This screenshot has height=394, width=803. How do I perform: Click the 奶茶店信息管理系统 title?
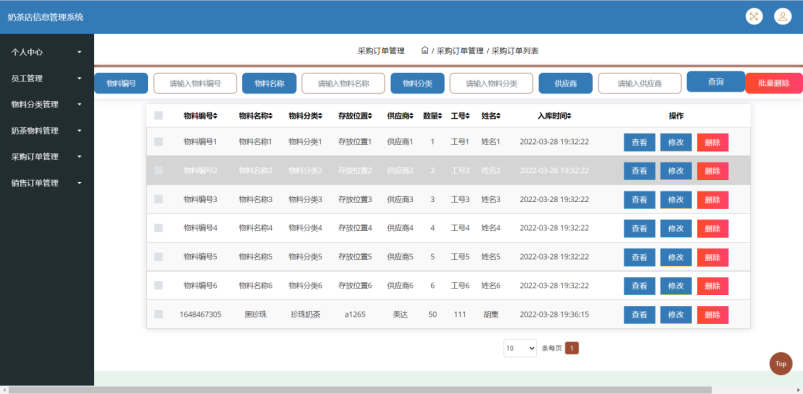pyautogui.click(x=45, y=17)
